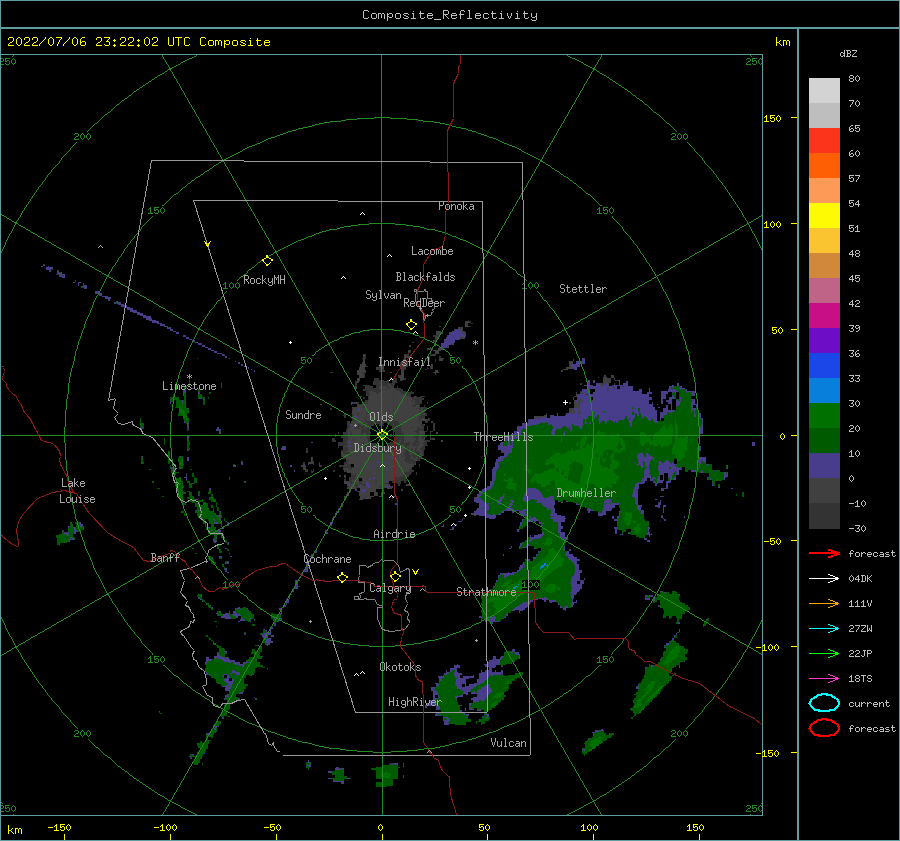Select the 39 dBZ magenta color swatch
This screenshot has width=900, height=841.
(x=824, y=315)
